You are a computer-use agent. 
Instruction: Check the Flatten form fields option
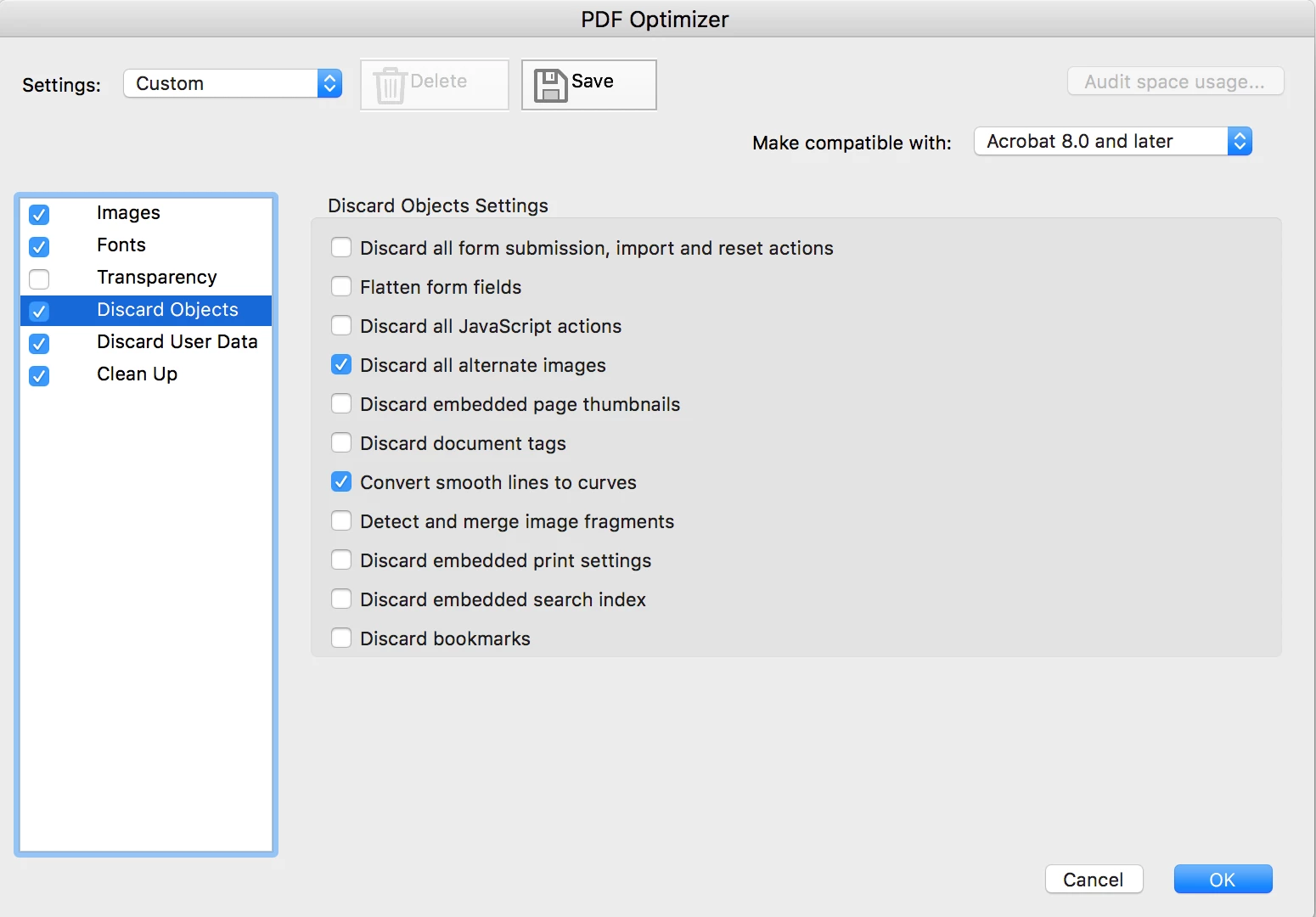pyautogui.click(x=341, y=286)
